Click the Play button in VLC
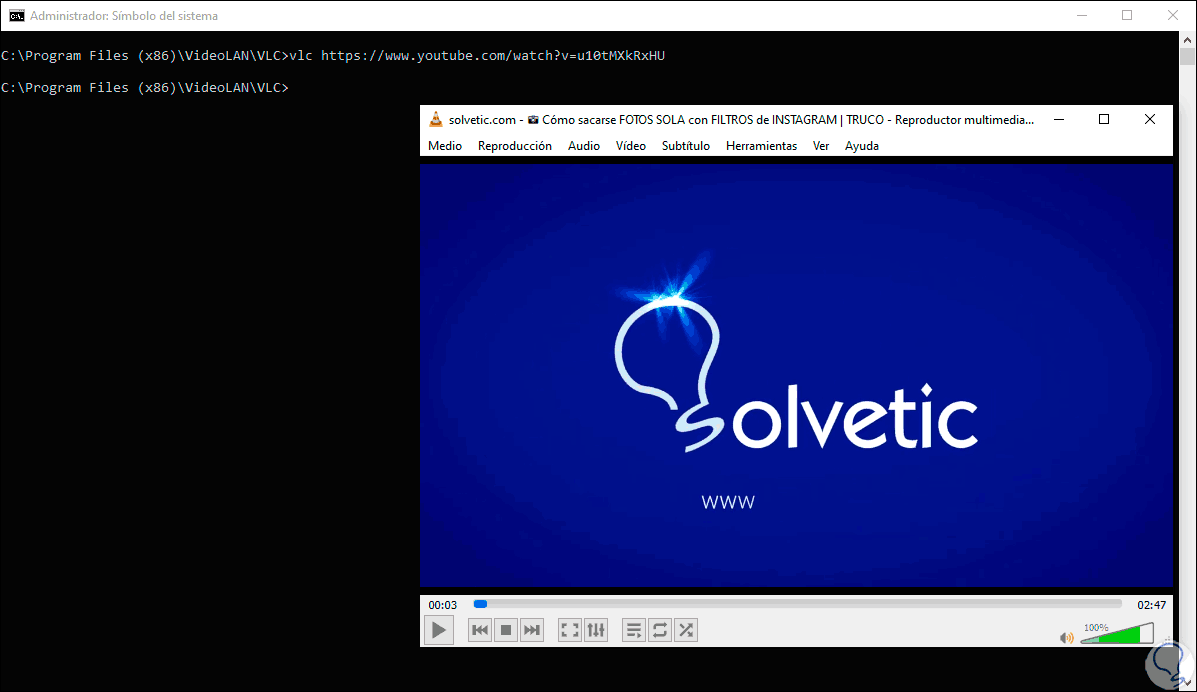The image size is (1197, 692). pyautogui.click(x=439, y=630)
